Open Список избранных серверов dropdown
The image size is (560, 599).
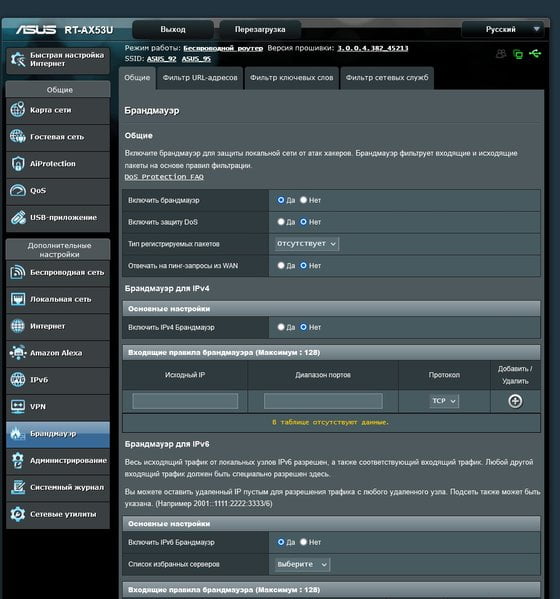[x=303, y=564]
